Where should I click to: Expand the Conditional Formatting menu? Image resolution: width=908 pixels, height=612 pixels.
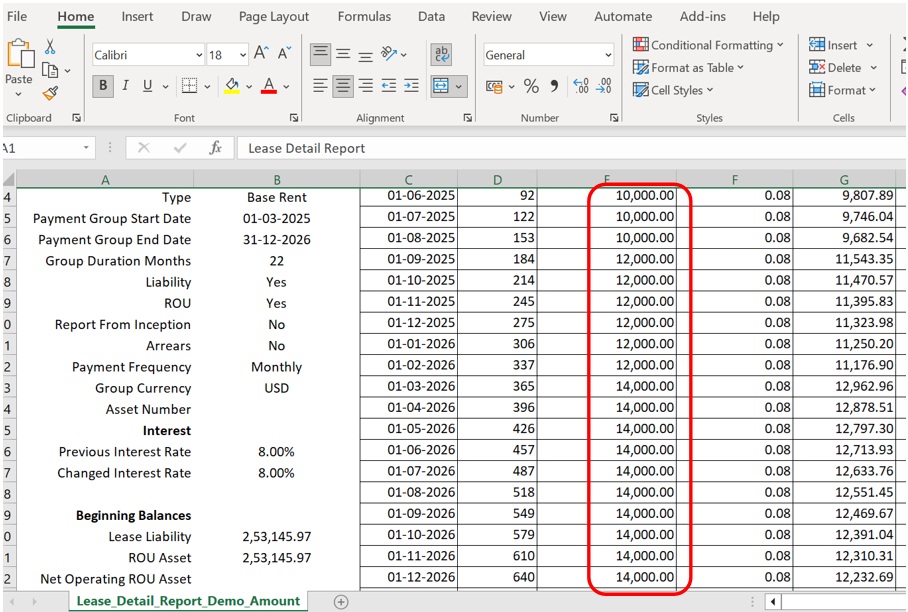[x=710, y=45]
